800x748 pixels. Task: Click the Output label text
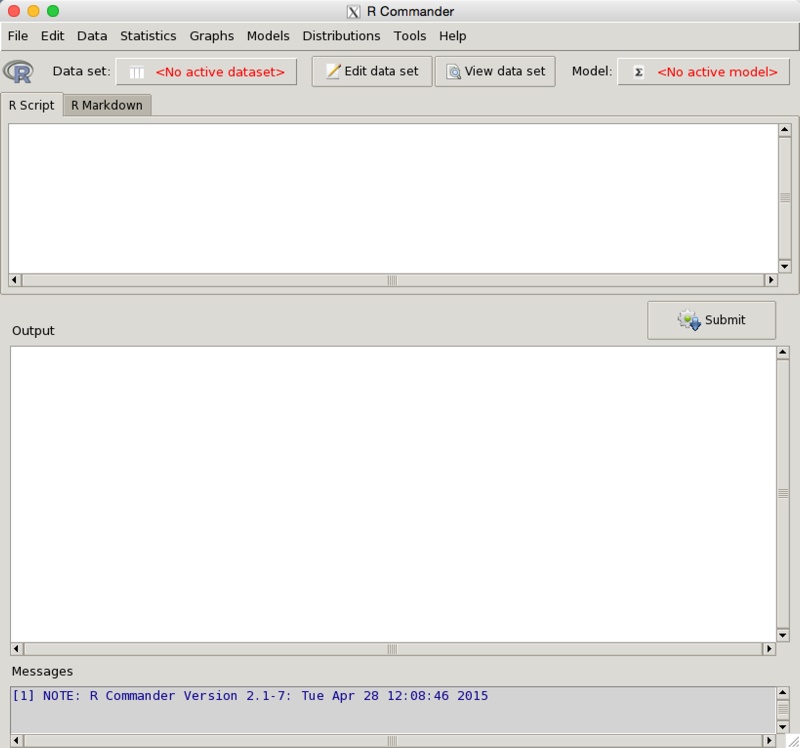pos(33,331)
